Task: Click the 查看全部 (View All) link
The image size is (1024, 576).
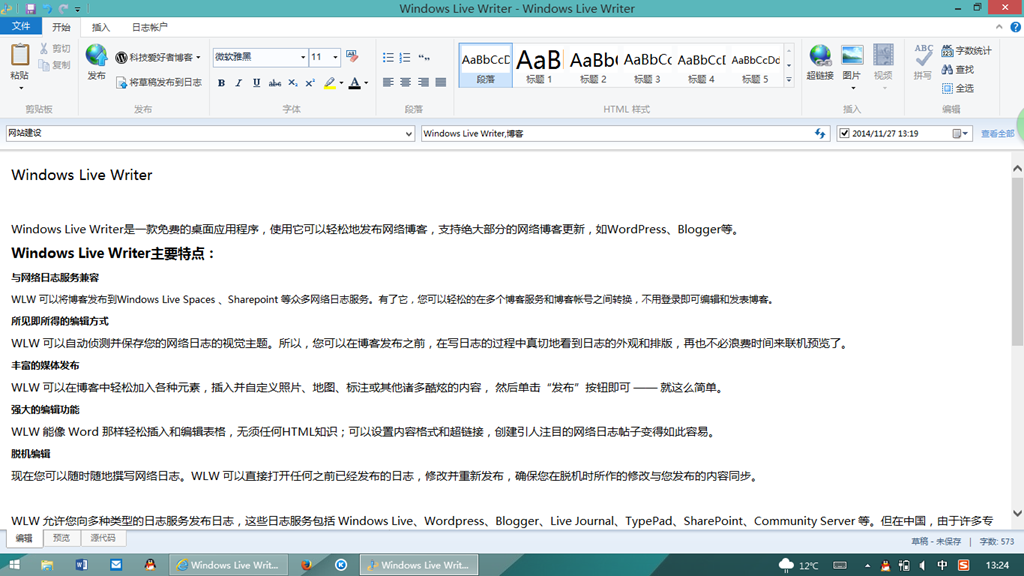Action: point(997,133)
